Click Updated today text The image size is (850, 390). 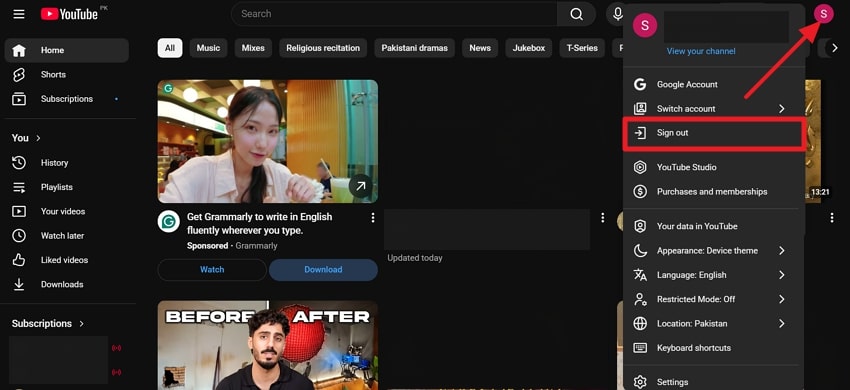pyautogui.click(x=415, y=258)
